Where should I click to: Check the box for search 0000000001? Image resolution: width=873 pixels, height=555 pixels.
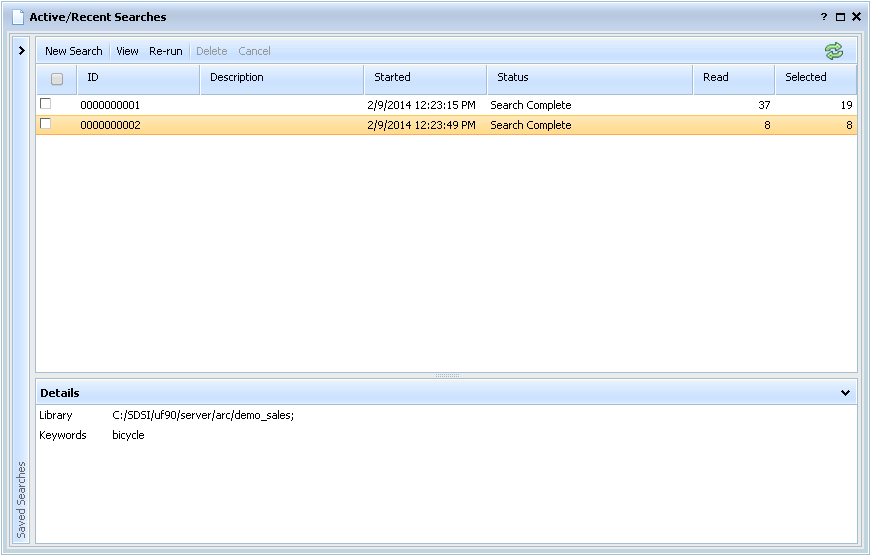point(45,104)
